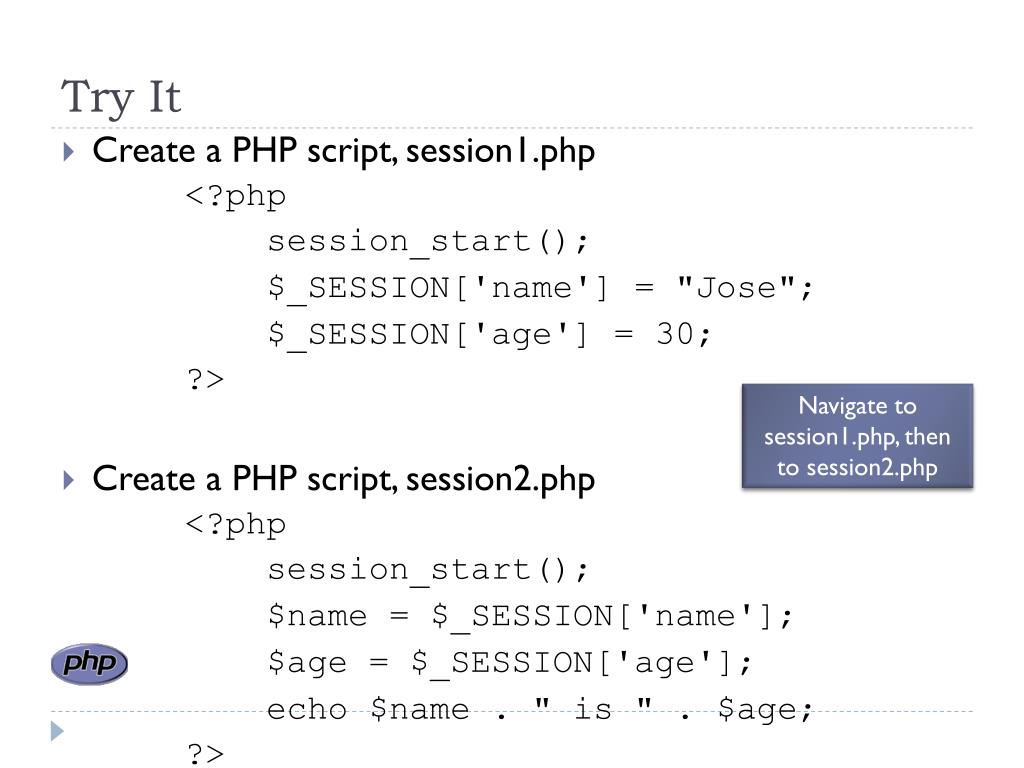Click the final "?>" closing tag
1024x768 pixels.
205,752
